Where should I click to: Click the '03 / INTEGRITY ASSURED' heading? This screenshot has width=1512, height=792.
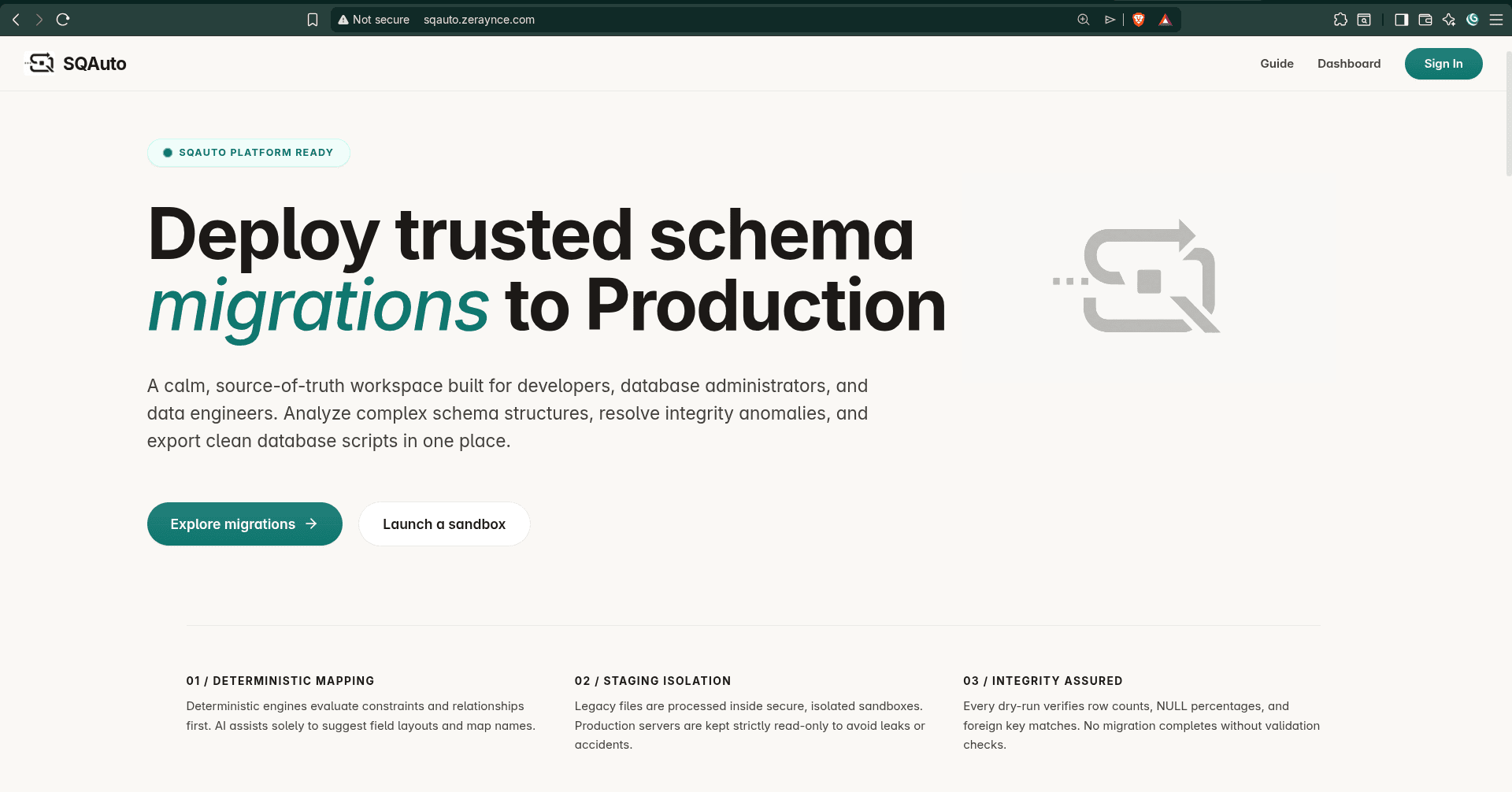(1043, 681)
